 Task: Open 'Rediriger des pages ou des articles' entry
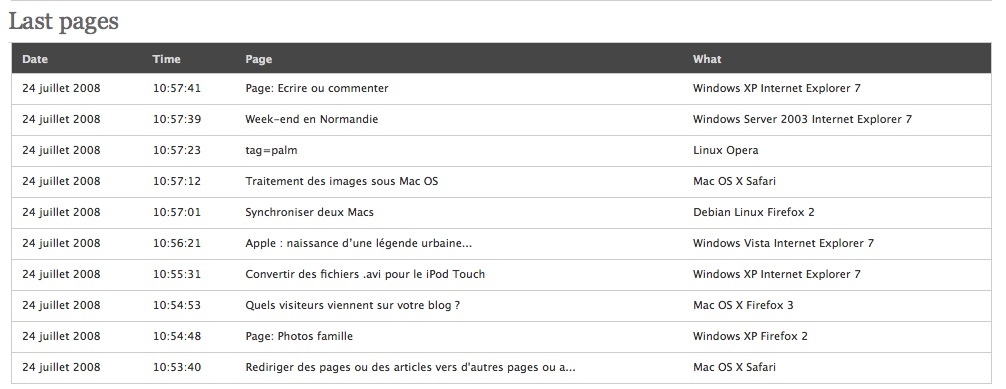point(410,368)
